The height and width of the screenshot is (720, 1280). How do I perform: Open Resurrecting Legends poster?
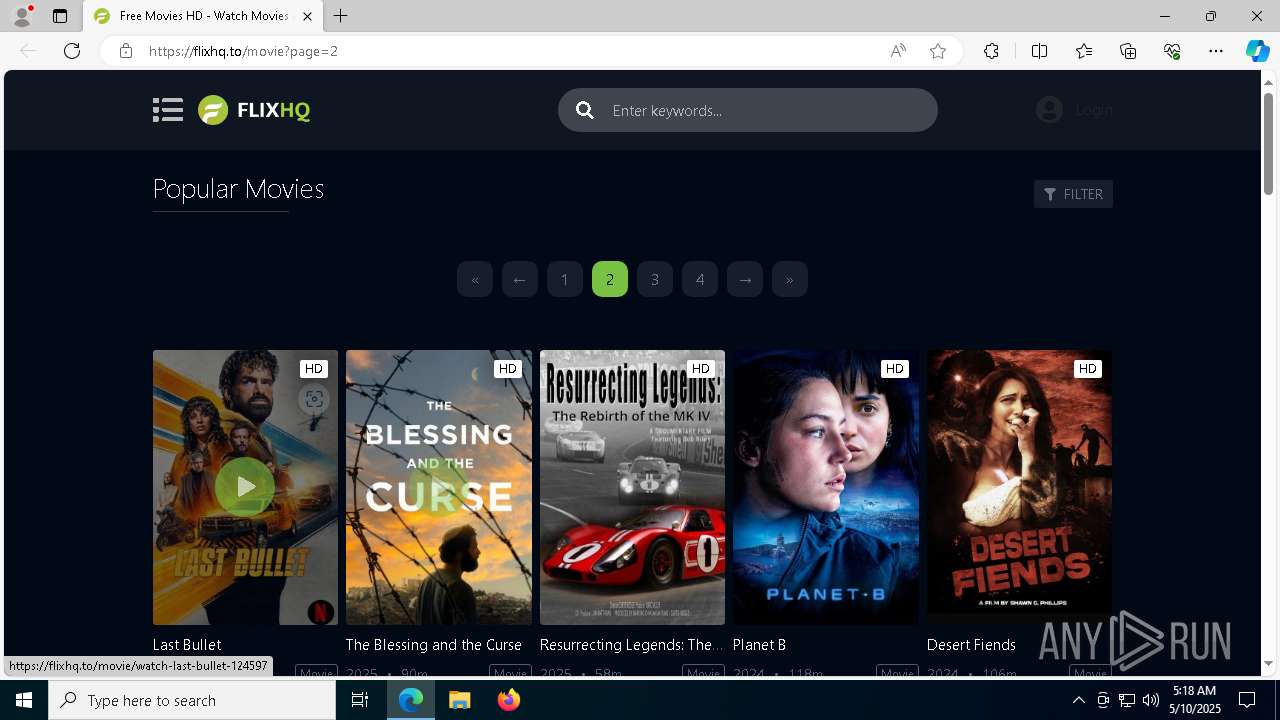click(x=632, y=487)
